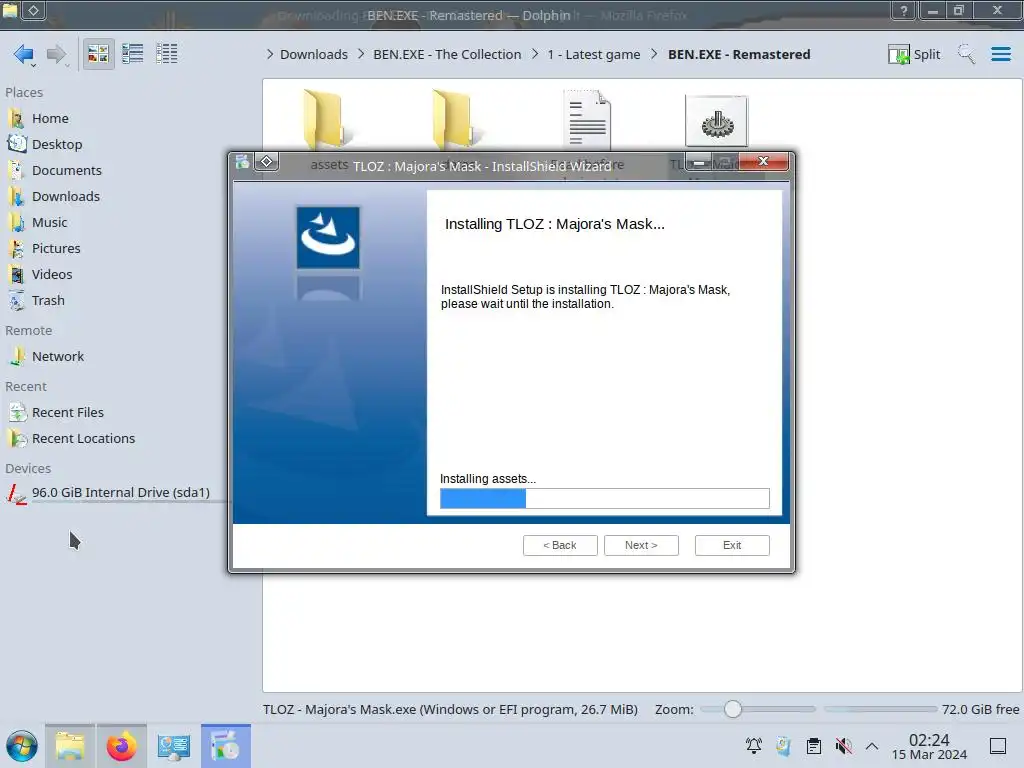1024x768 pixels.
Task: Close the InstallShield Wizard window
Action: (x=763, y=161)
